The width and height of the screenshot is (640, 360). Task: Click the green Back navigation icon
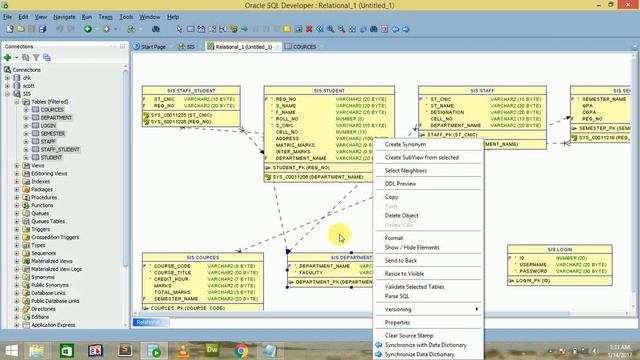88,29
